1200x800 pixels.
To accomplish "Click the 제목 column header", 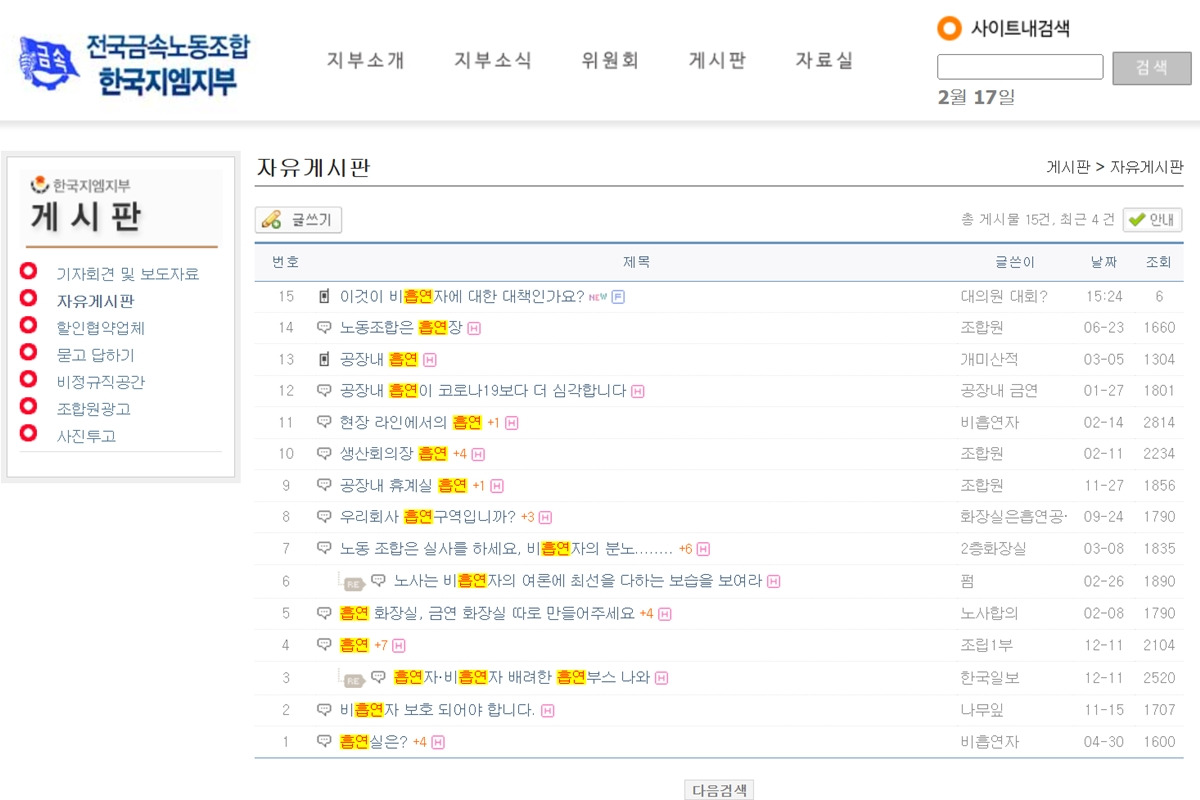I will 637,262.
